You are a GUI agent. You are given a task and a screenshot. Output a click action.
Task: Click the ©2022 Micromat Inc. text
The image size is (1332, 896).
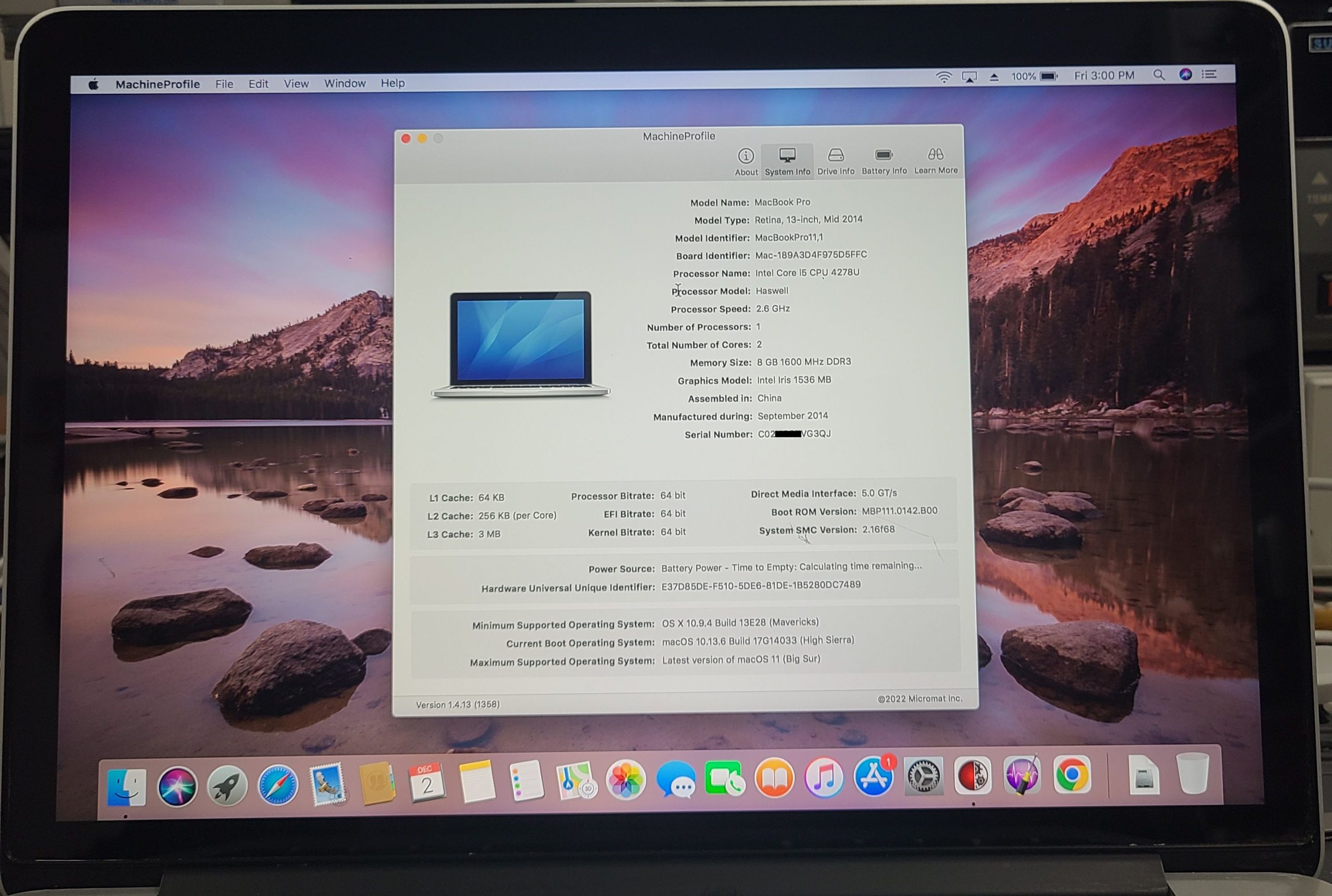920,698
